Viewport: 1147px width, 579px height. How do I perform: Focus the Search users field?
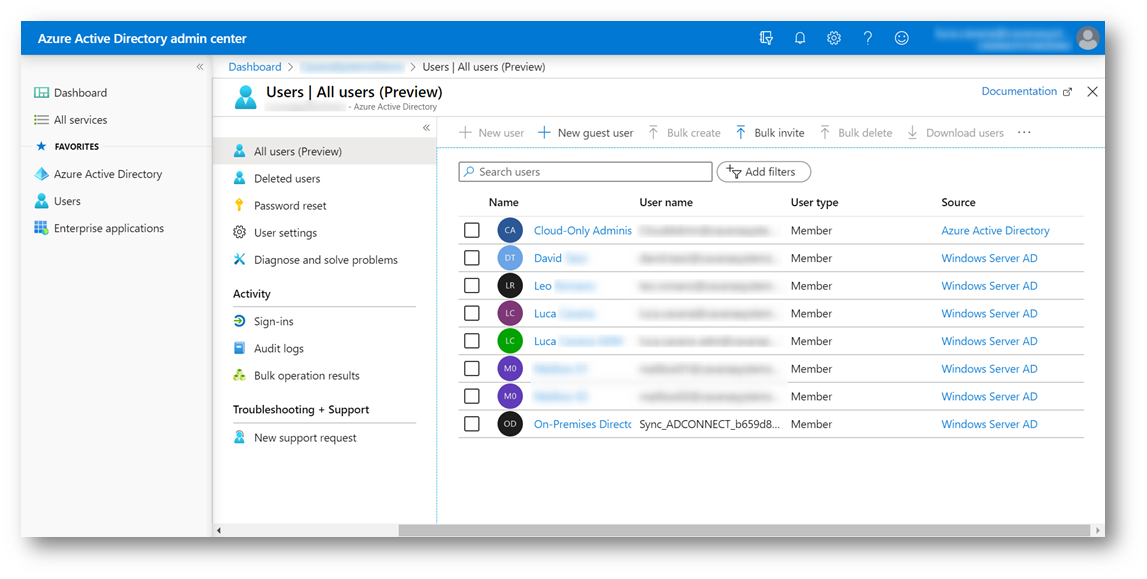585,172
